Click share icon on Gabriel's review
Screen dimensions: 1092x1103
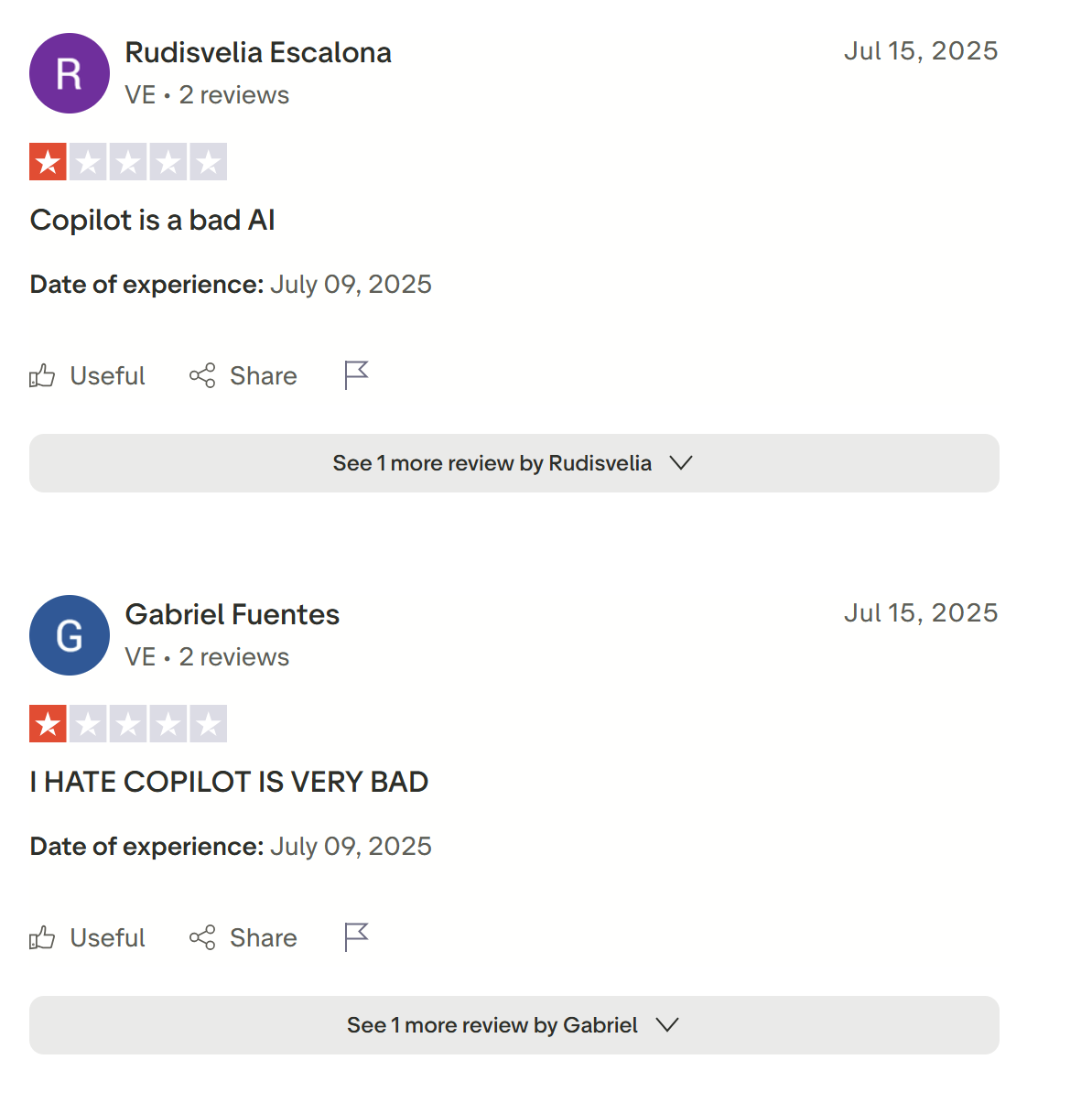tap(202, 937)
